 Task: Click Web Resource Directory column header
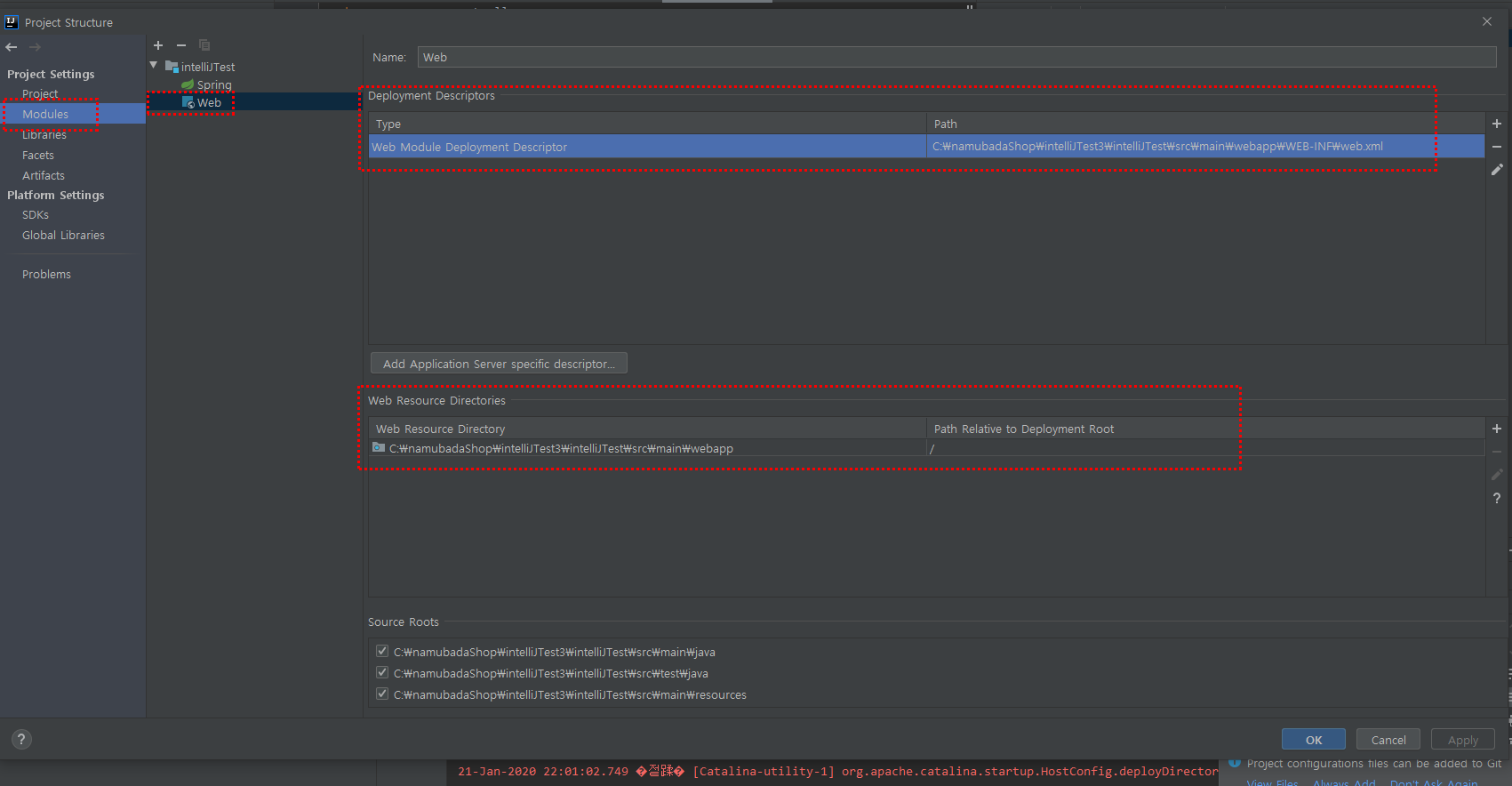[648, 429]
